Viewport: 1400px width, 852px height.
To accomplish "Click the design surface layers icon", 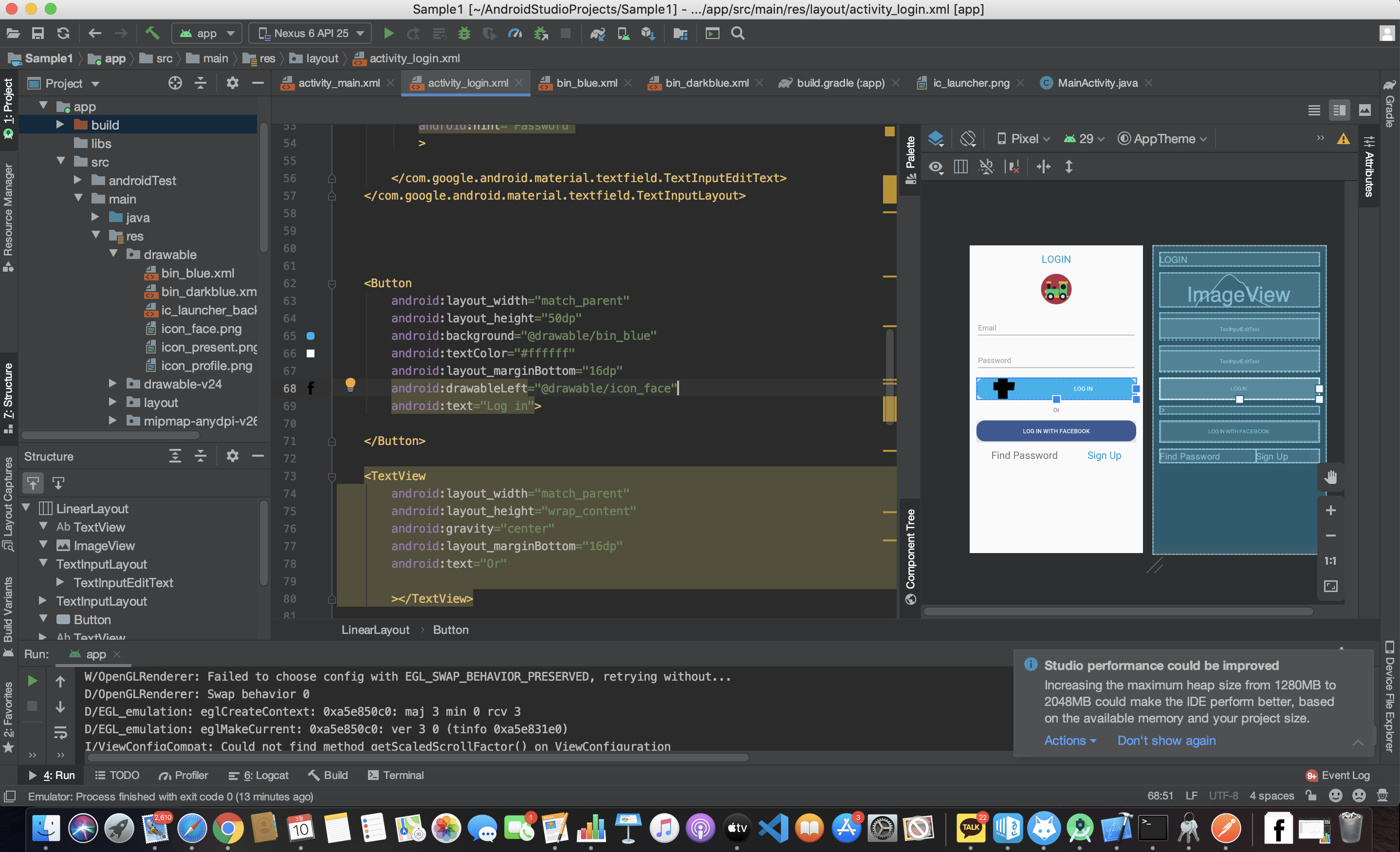I will coord(935,139).
